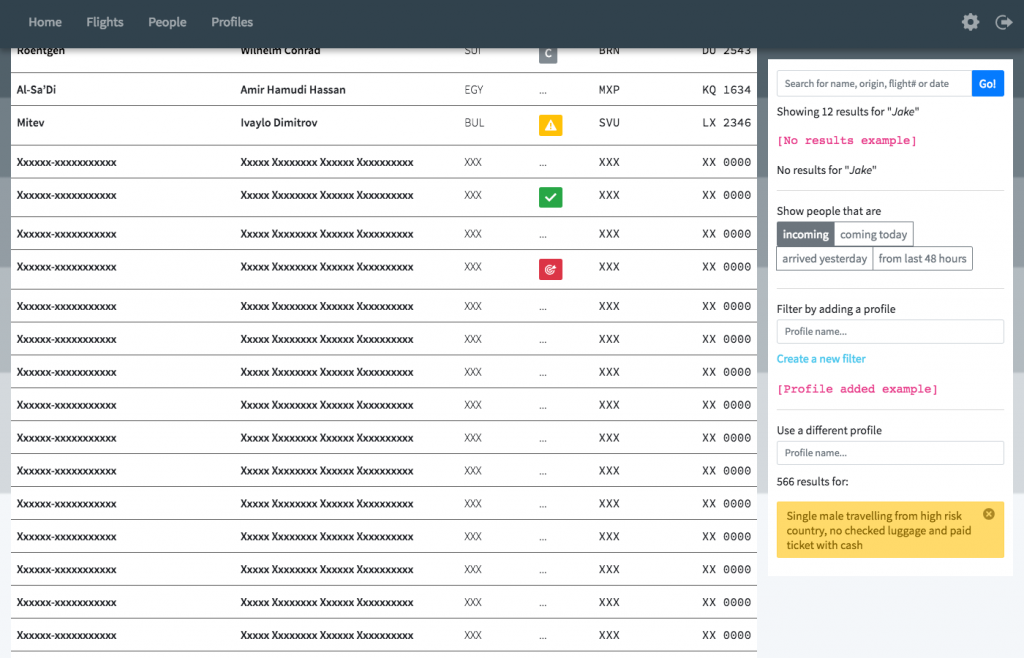
Task: Enable the coming today filter
Action: click(x=873, y=234)
